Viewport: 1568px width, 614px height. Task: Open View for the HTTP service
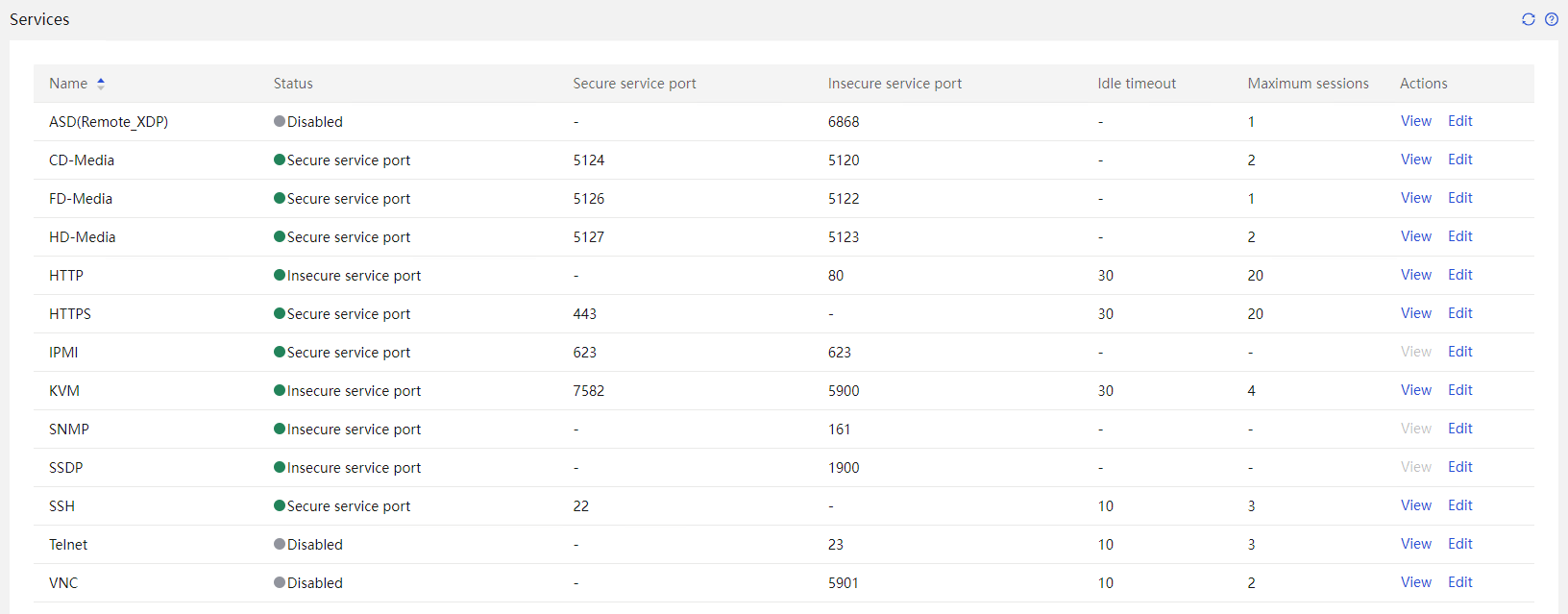tap(1415, 275)
